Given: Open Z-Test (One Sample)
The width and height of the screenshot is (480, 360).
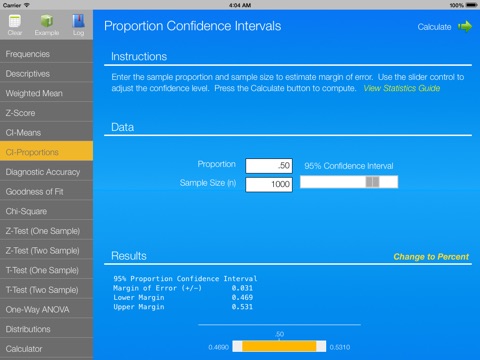Looking at the screenshot, I should click(46, 231).
